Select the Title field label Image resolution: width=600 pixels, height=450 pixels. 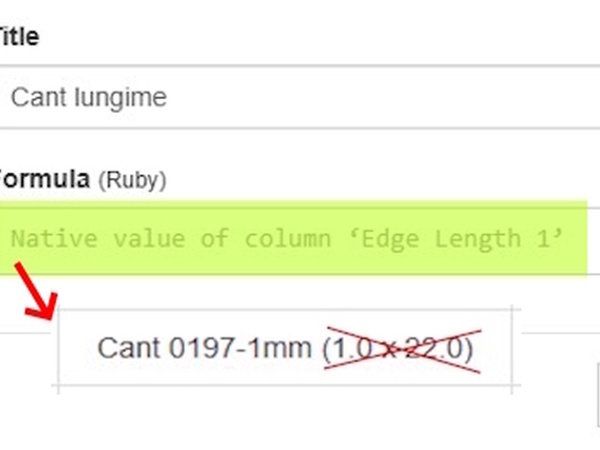click(18, 37)
